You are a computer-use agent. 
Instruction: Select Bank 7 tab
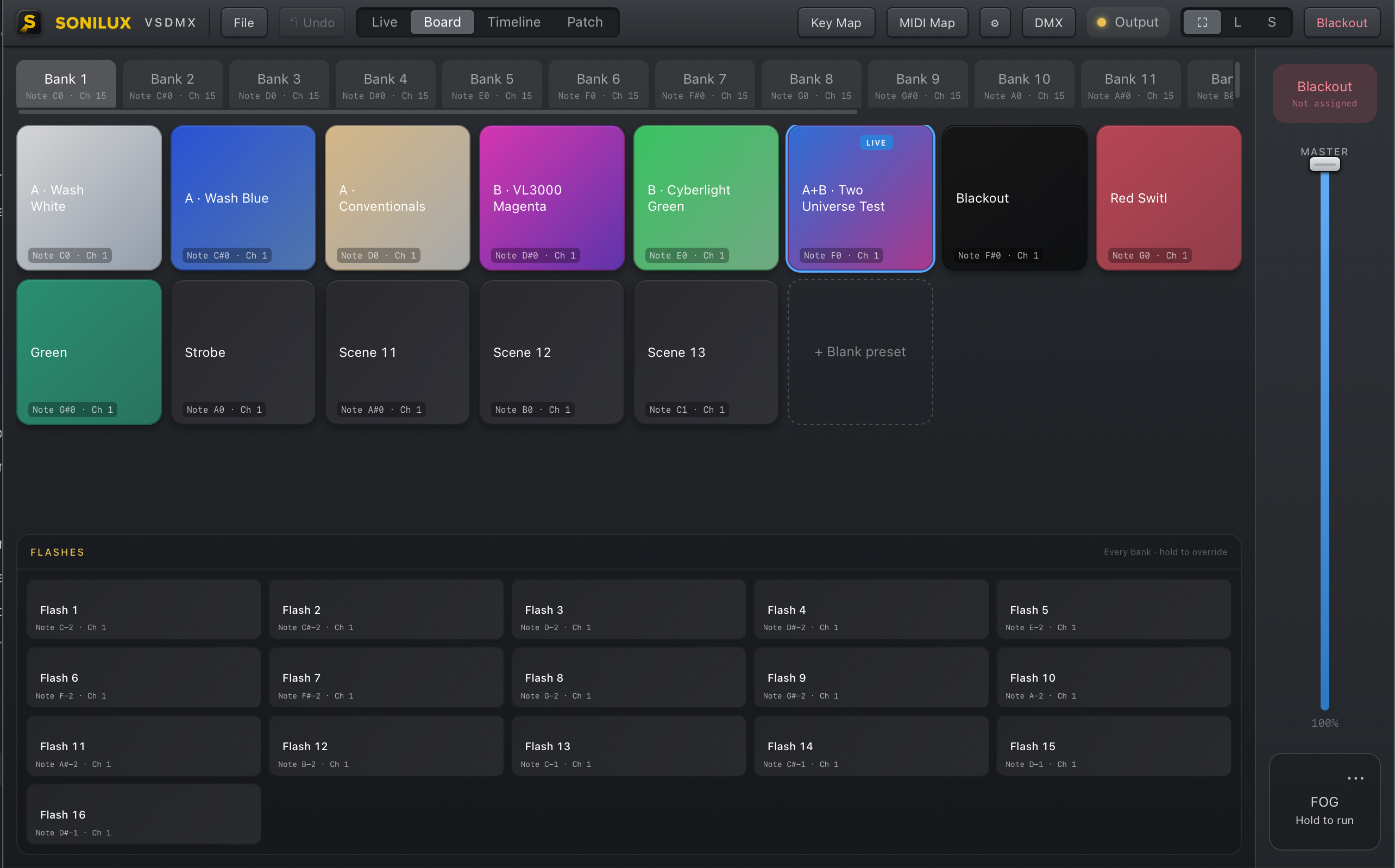(x=705, y=84)
